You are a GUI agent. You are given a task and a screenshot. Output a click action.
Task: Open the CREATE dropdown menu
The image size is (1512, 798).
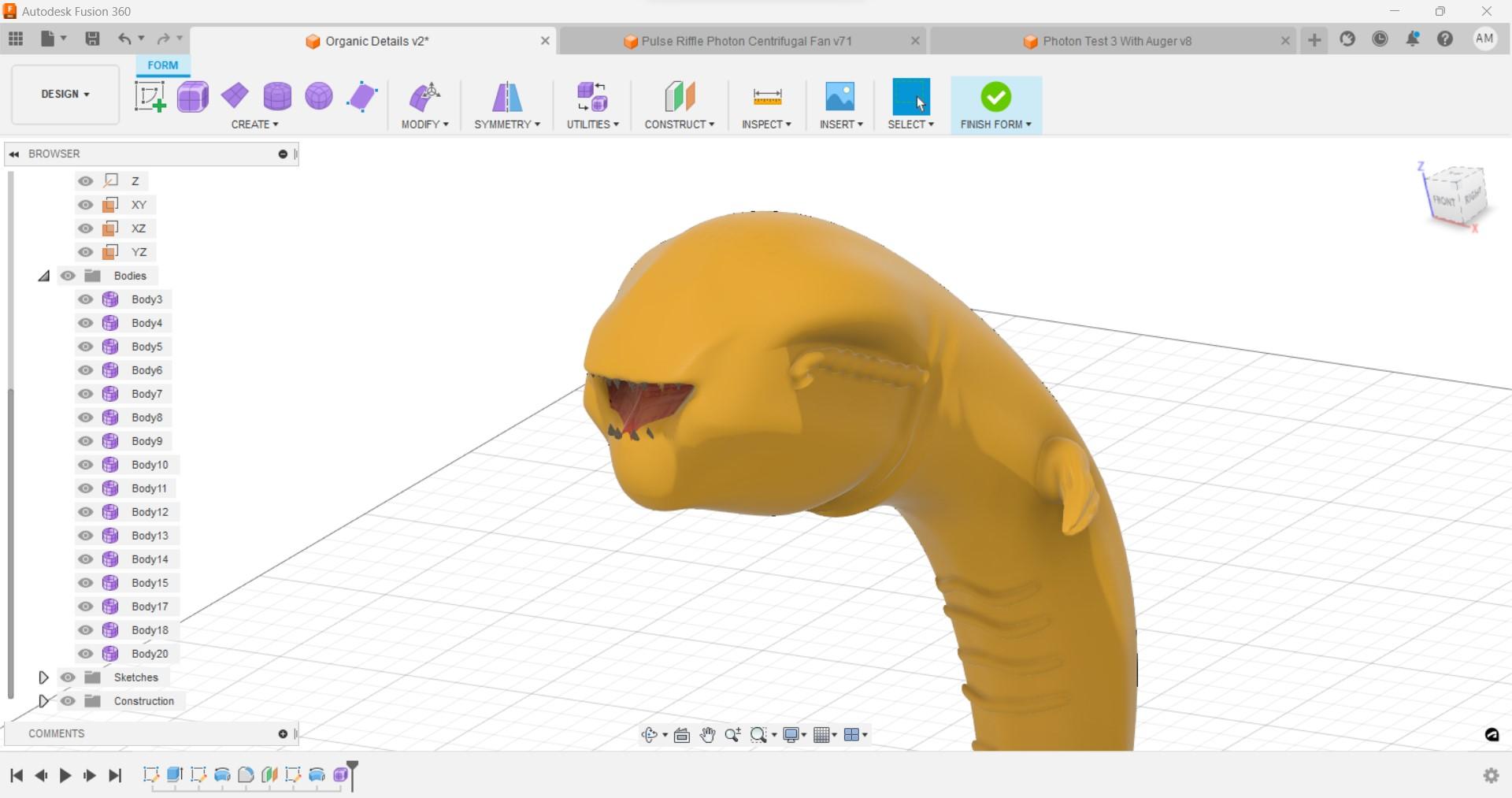pos(254,124)
